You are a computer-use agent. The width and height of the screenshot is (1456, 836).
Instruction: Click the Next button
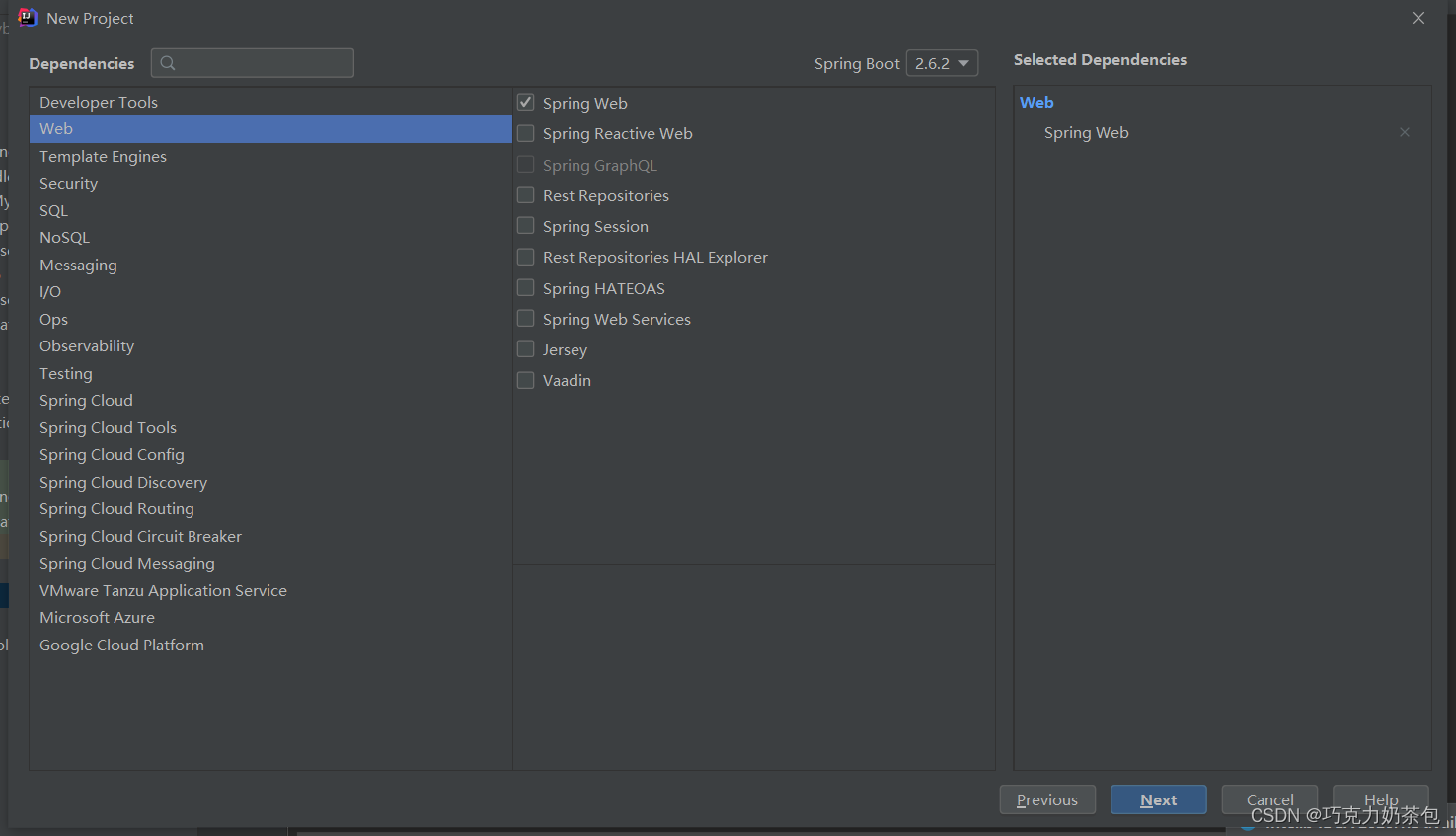click(1158, 799)
